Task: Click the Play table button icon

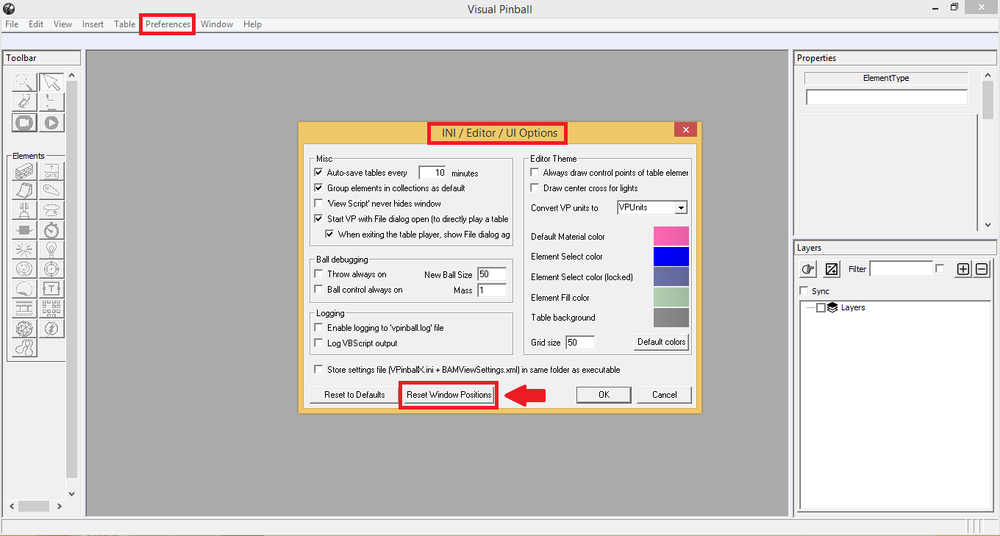Action: point(51,122)
